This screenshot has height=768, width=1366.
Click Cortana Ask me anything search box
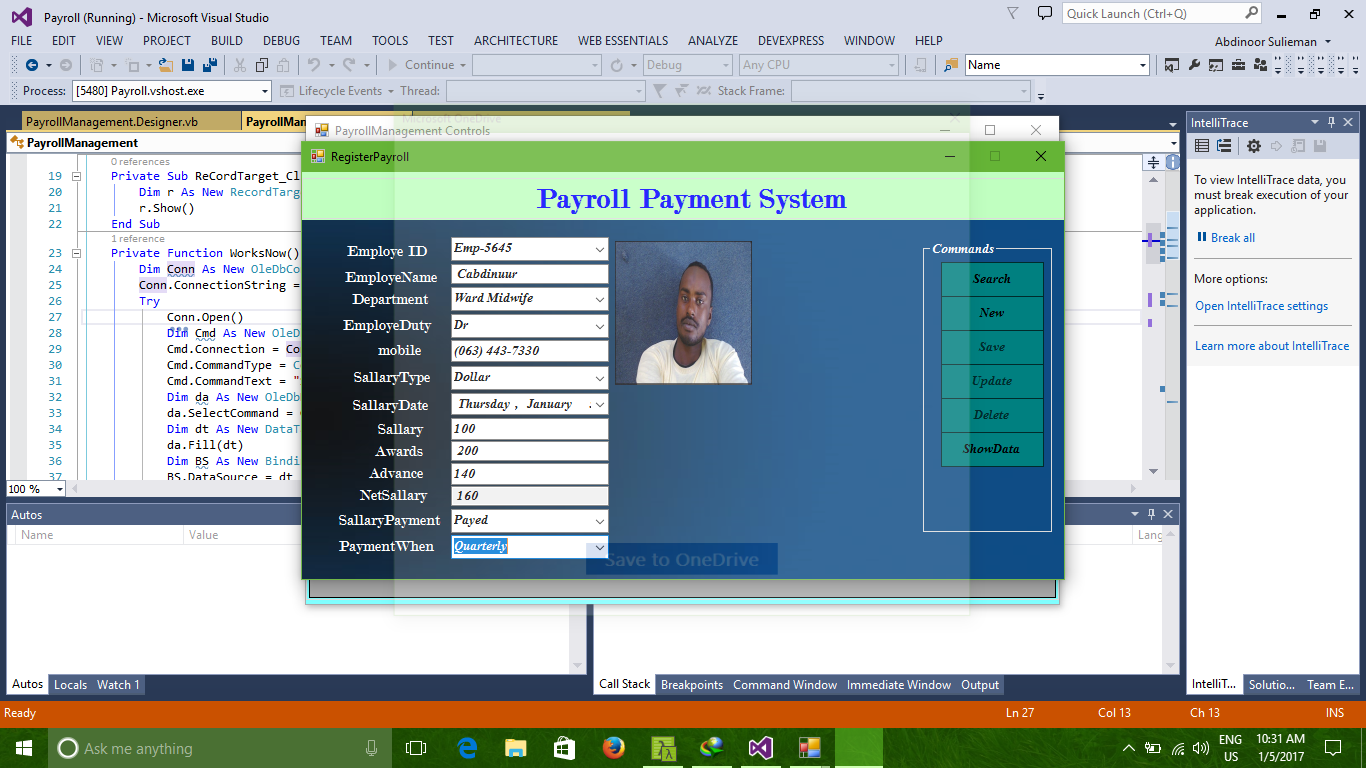219,748
